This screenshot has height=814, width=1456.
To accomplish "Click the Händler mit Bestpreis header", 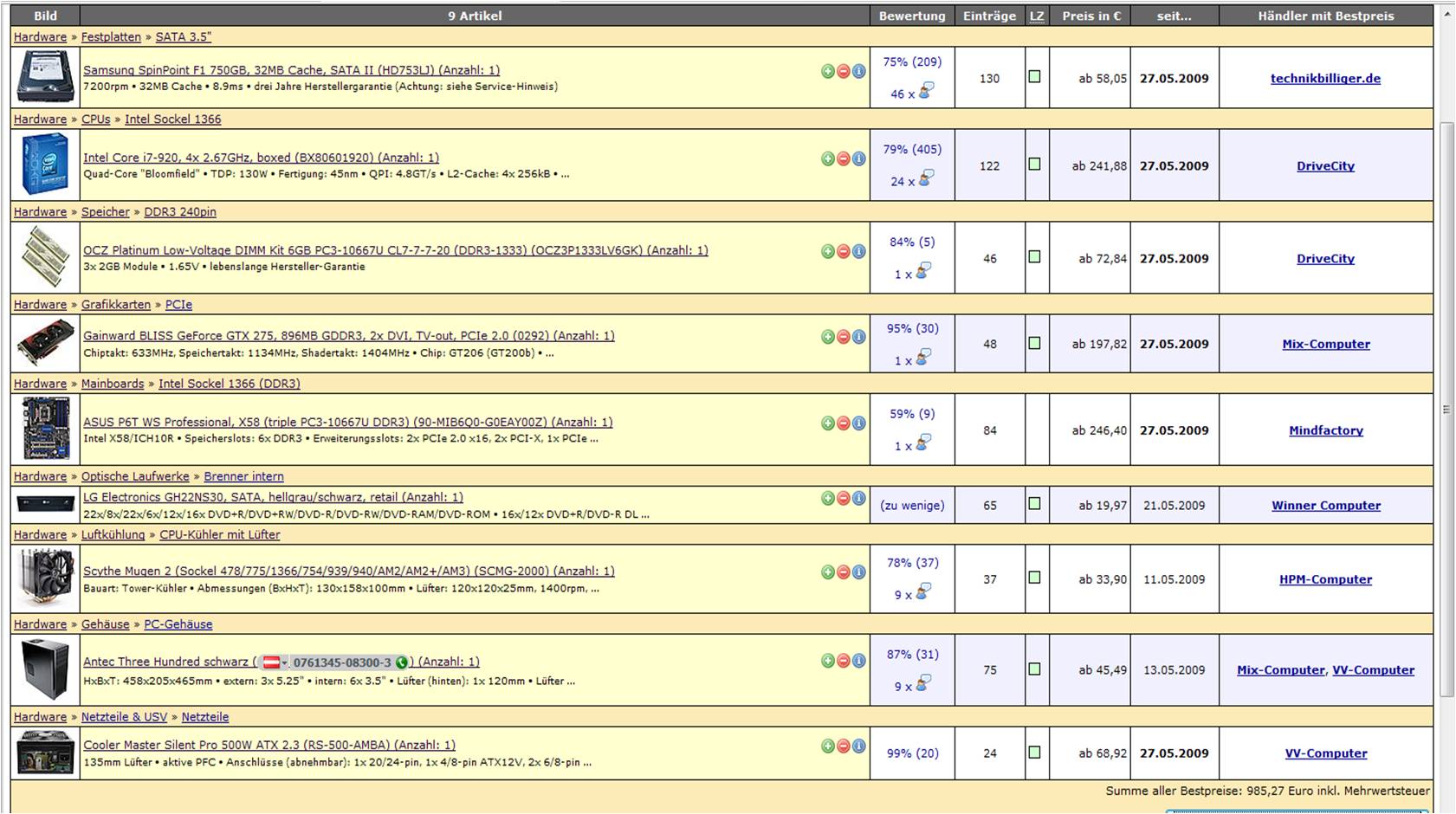I will [x=1326, y=16].
